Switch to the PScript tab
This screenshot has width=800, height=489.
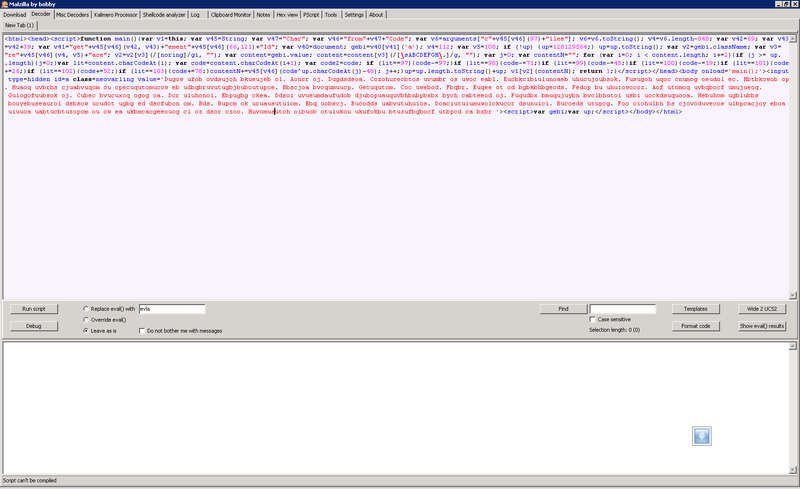click(311, 15)
